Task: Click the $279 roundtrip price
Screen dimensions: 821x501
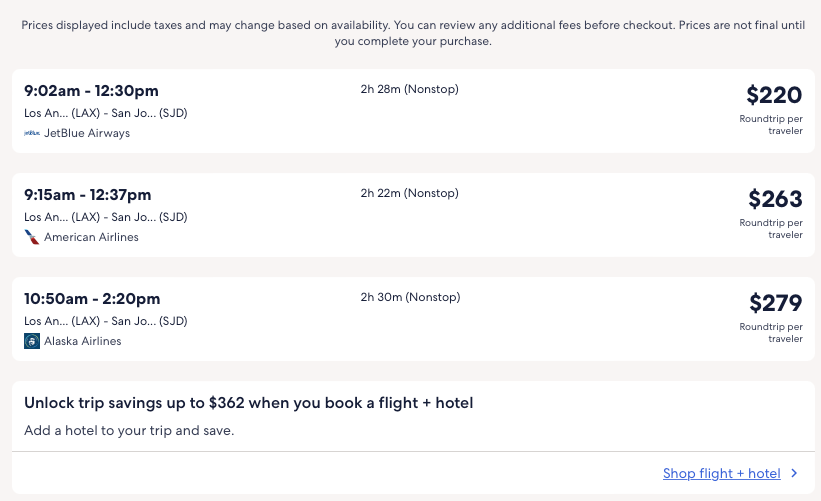Action: point(775,303)
